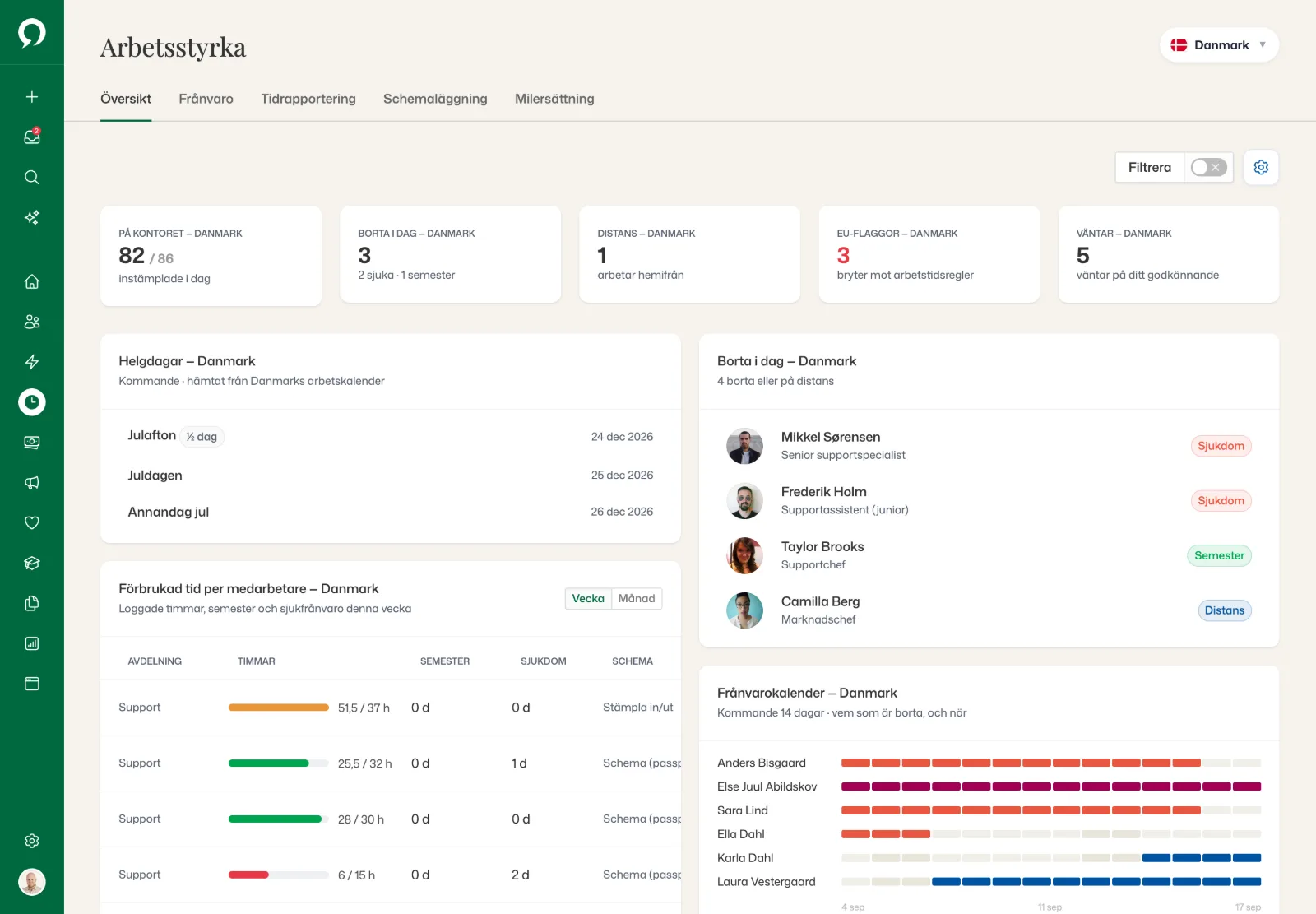Switch to the Frånvaro tab
This screenshot has height=914, width=1316.
coord(206,99)
